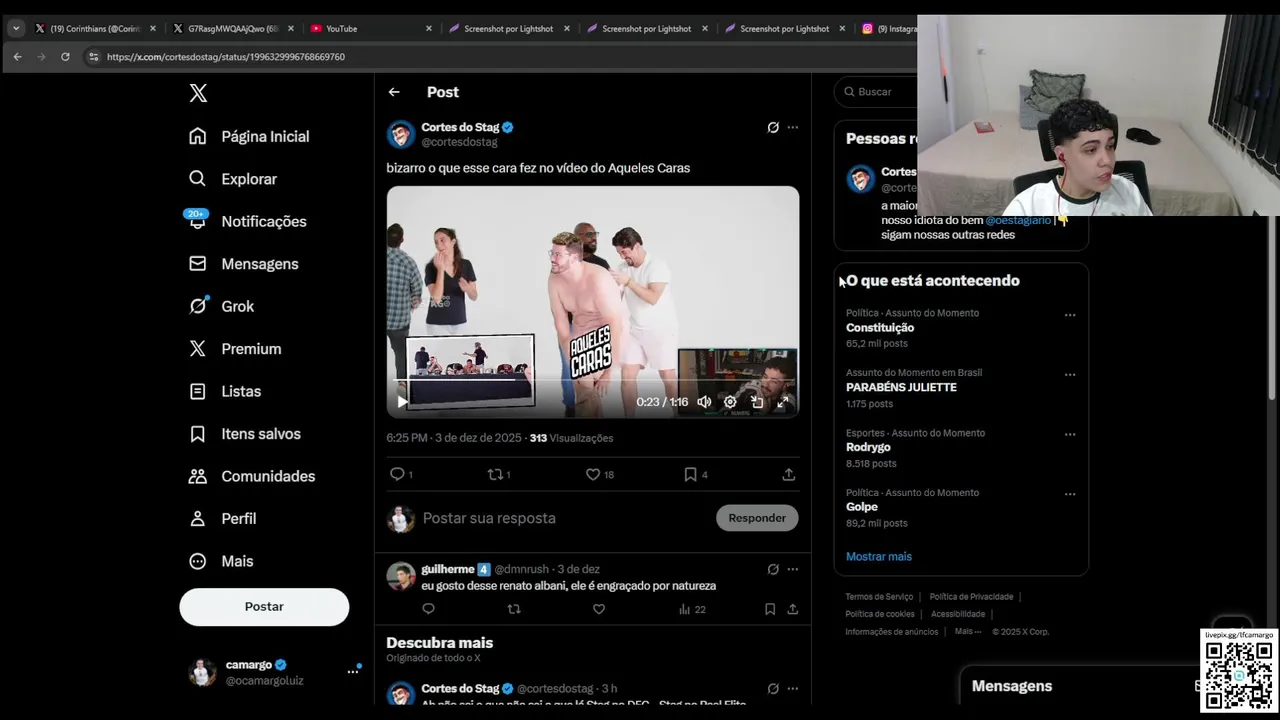Screen dimensions: 1280x720
Task: Expand the Mais sidebar menu
Action: point(222,561)
